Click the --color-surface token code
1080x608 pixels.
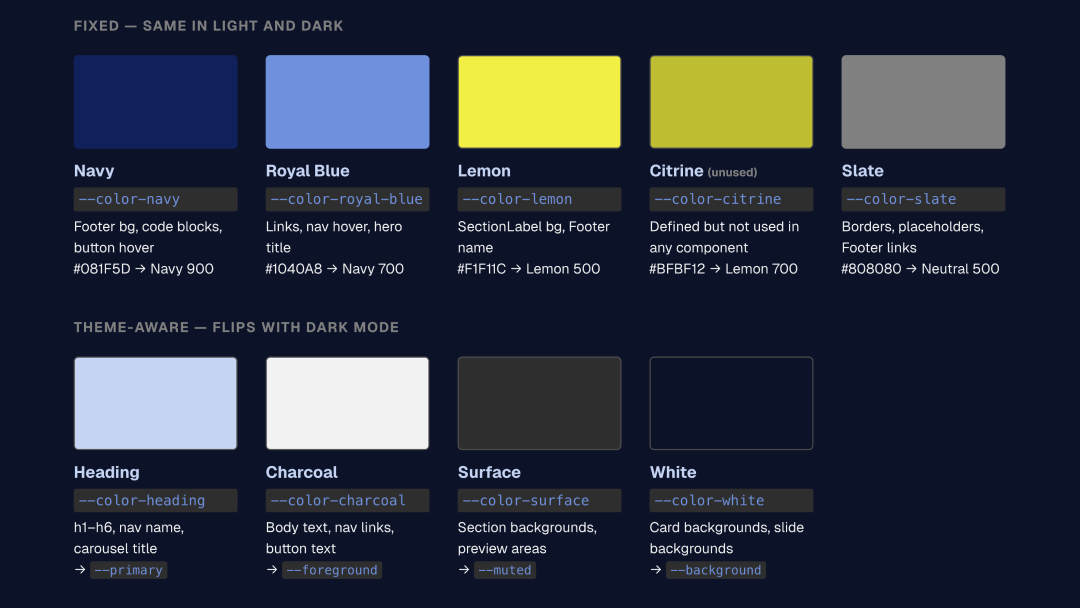(539, 501)
